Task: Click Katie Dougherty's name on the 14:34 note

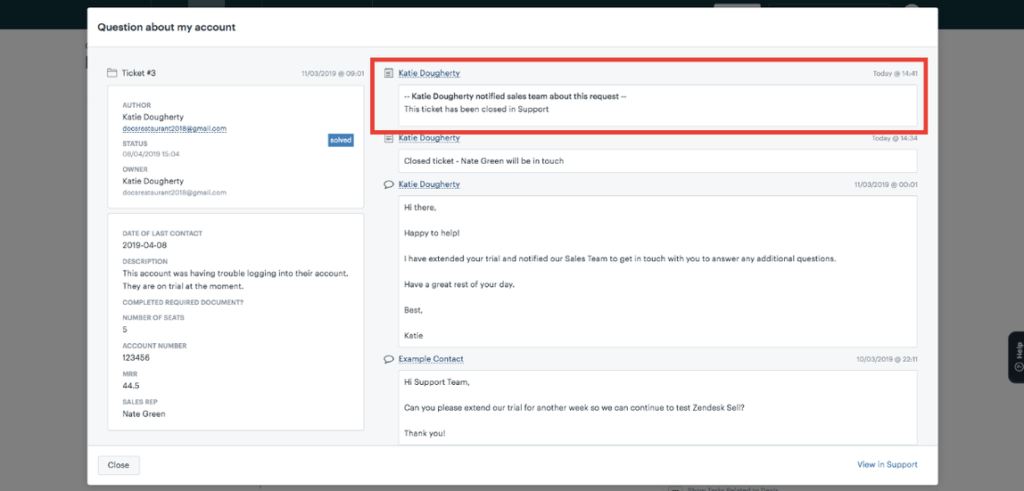Action: click(x=429, y=138)
